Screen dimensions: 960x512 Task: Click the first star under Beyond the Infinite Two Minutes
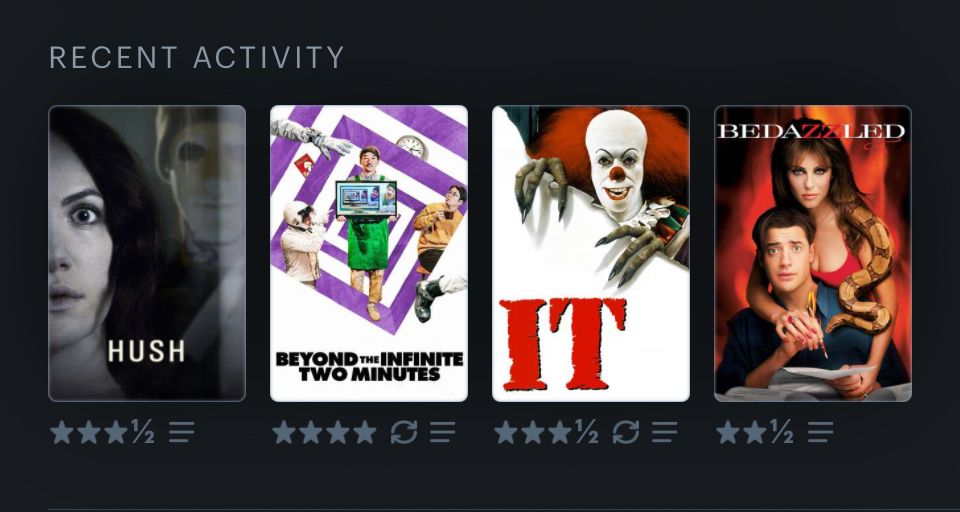click(284, 432)
